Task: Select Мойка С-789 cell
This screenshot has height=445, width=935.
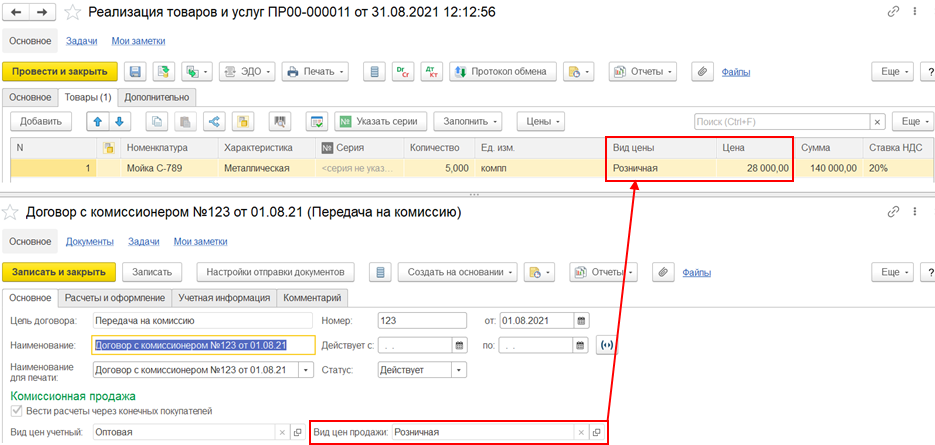Action: (x=170, y=168)
